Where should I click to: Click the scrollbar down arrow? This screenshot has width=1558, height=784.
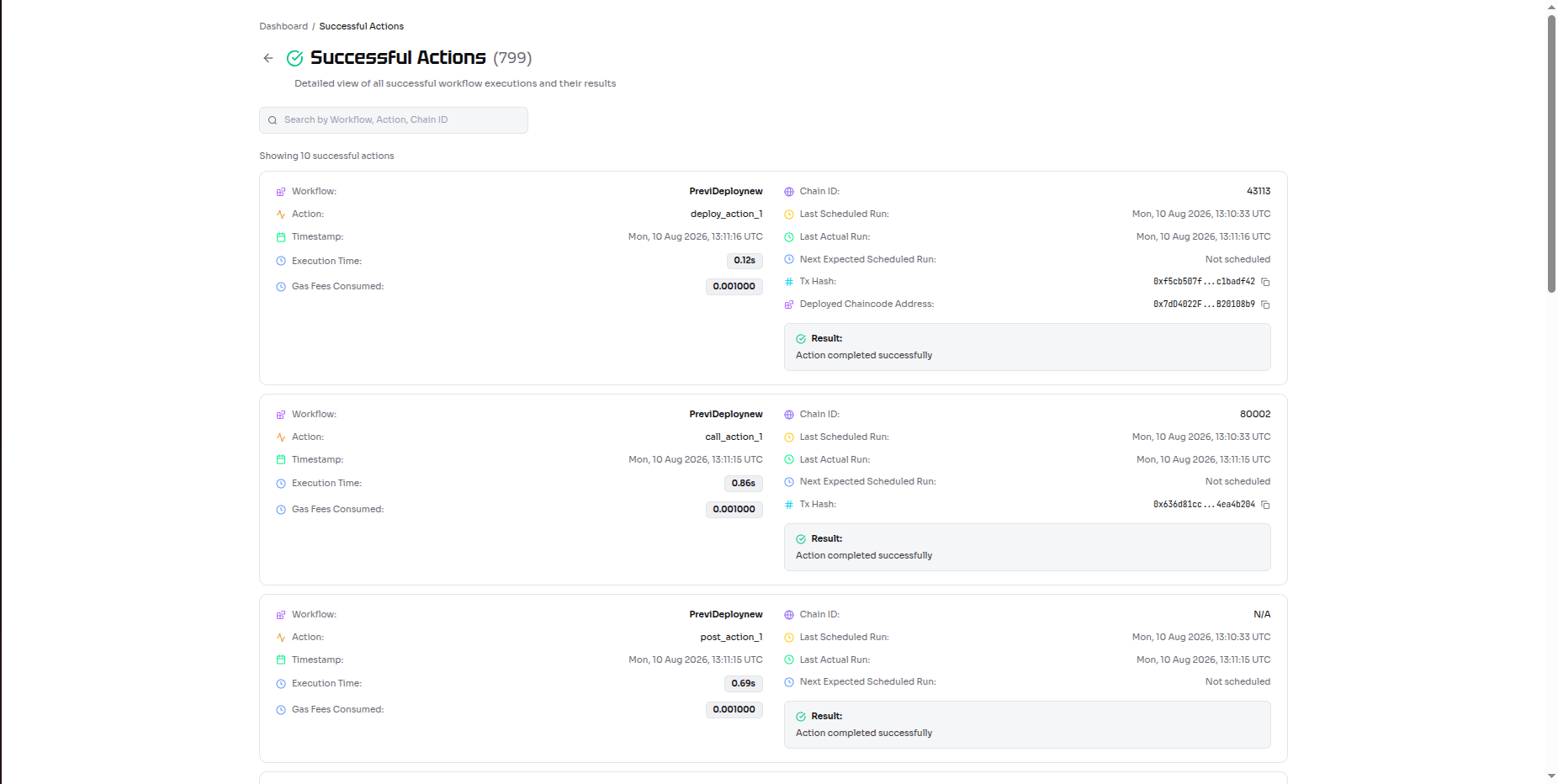(1551, 776)
